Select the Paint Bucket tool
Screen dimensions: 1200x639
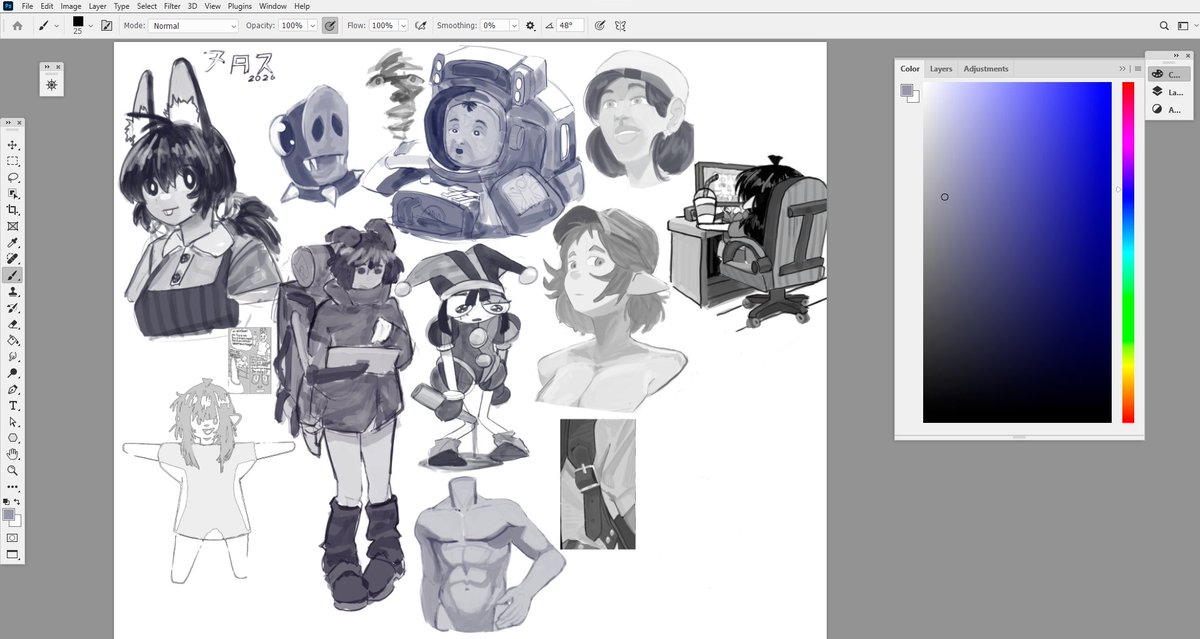click(13, 340)
